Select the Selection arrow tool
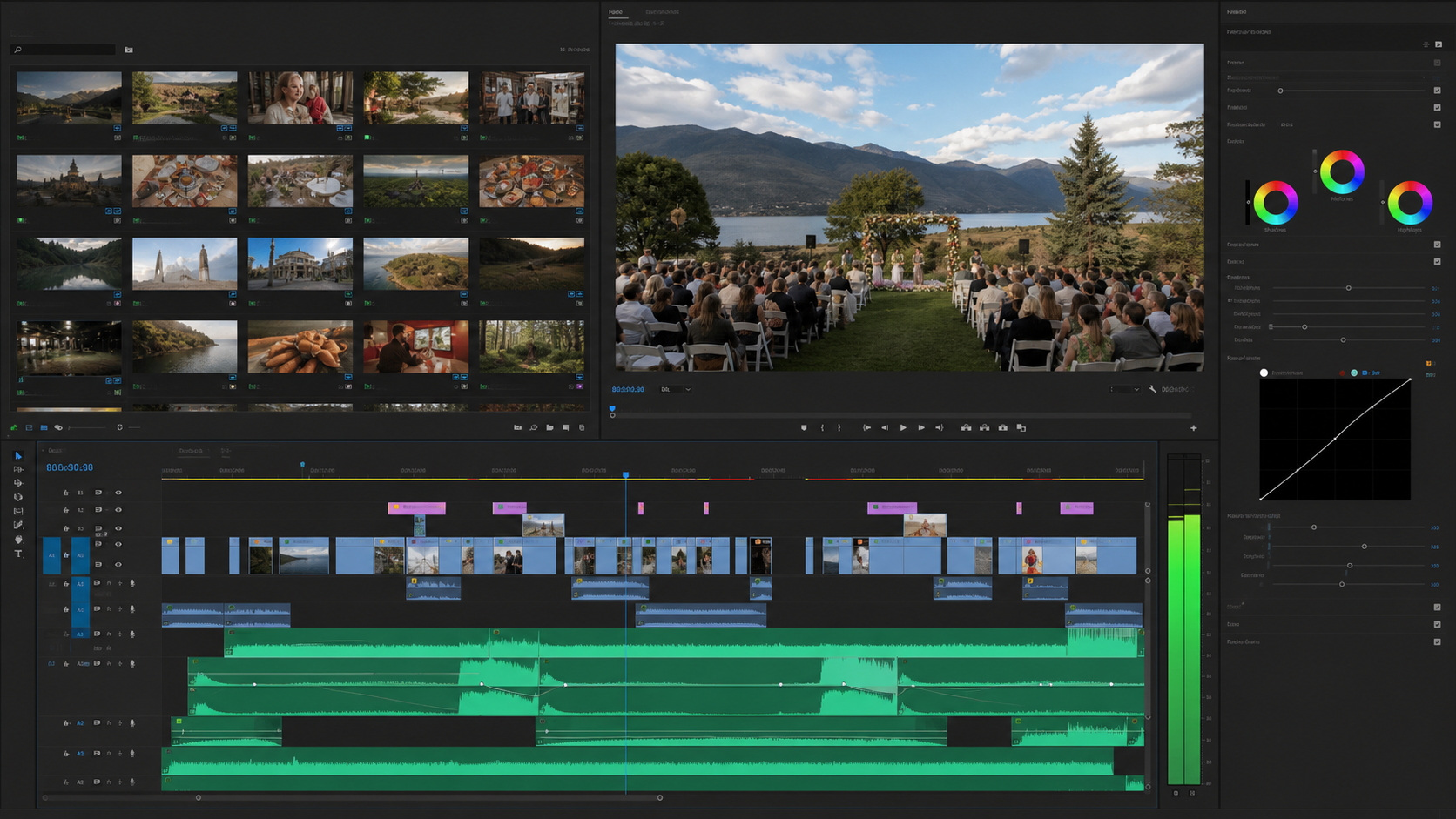 18,455
